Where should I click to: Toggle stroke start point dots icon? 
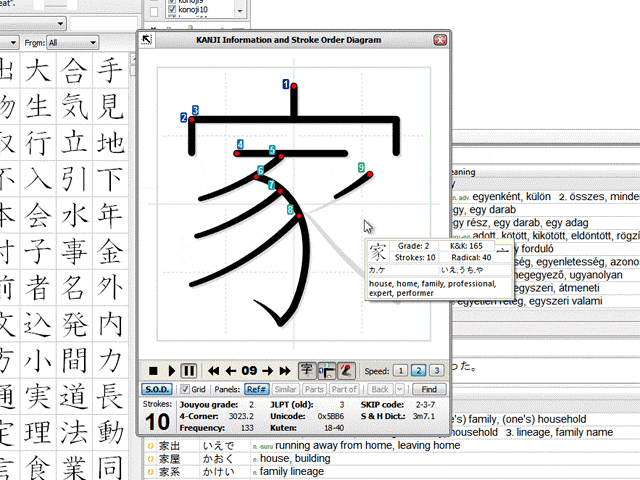(x=346, y=370)
